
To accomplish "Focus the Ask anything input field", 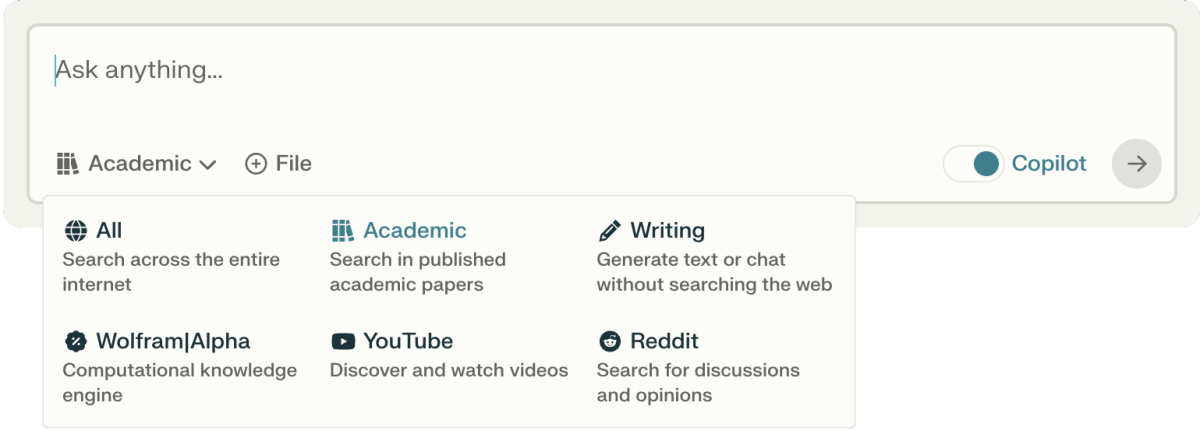I will (x=500, y=71).
